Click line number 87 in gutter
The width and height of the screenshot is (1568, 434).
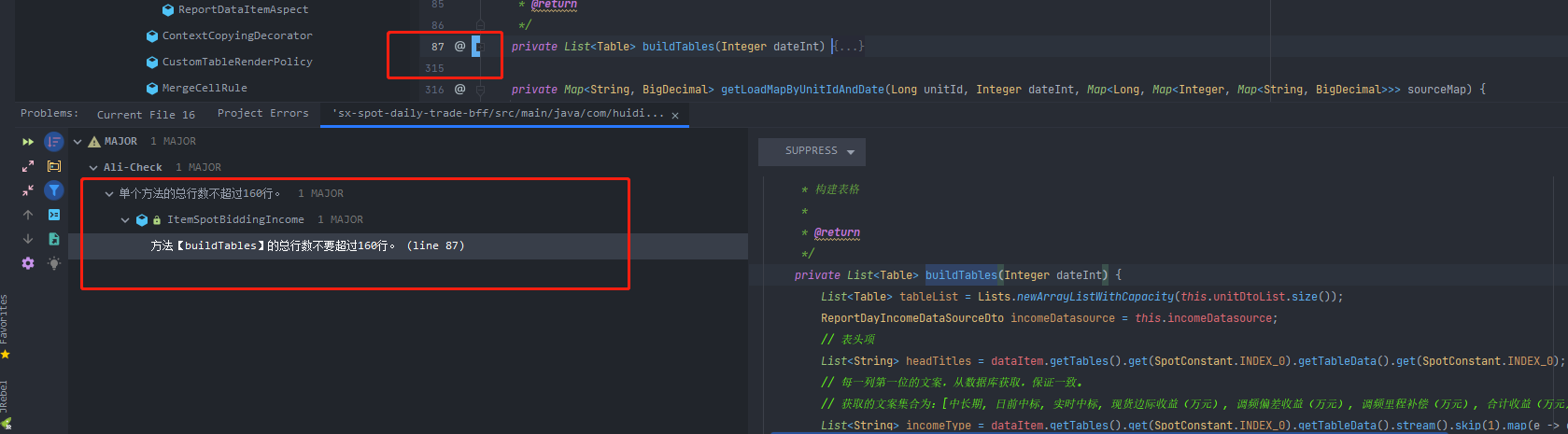[438, 47]
